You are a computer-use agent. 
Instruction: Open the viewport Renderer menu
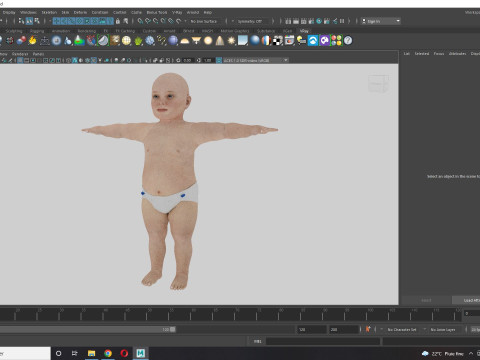(x=20, y=54)
